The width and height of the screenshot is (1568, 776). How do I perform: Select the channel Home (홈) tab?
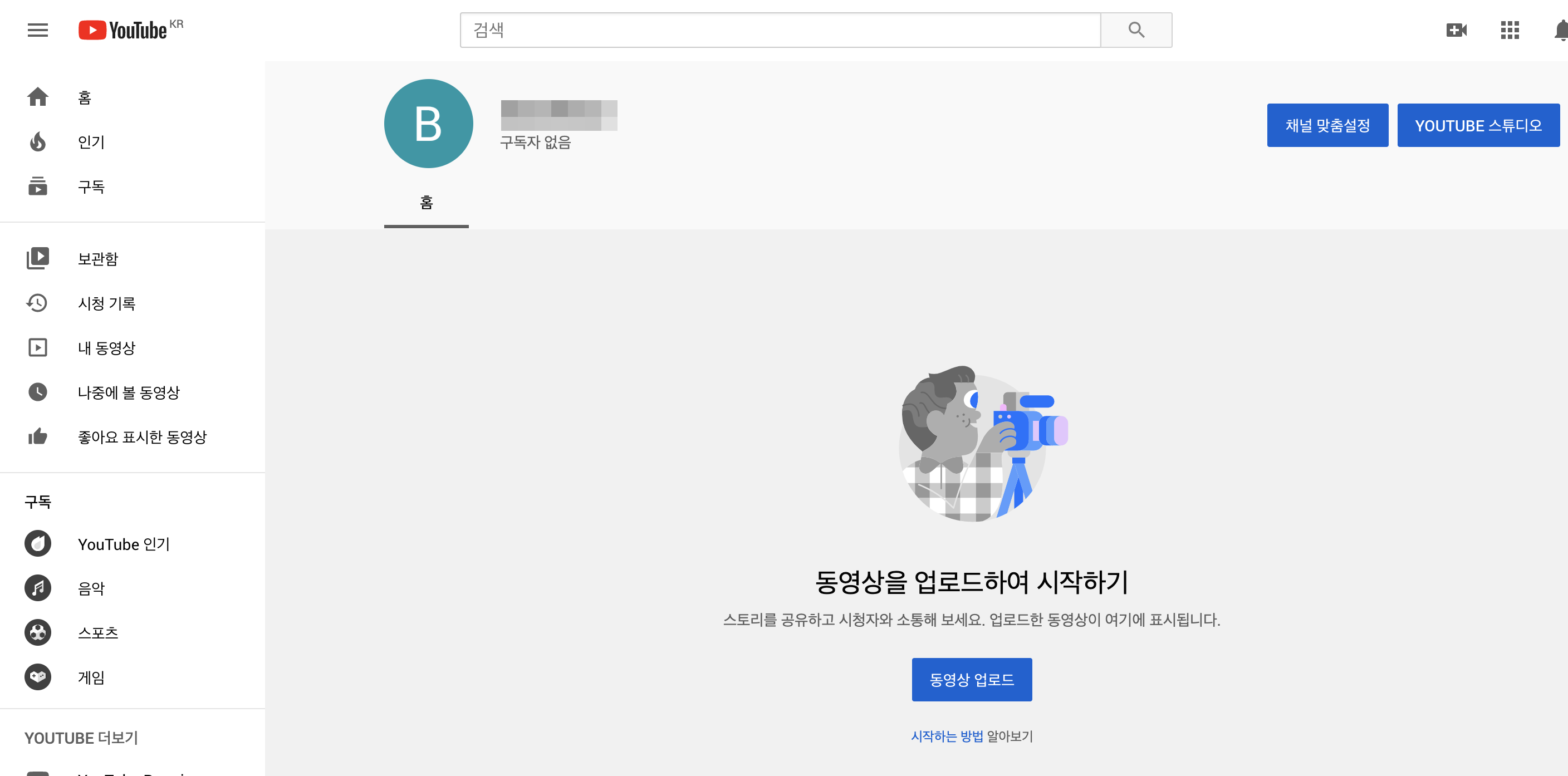[426, 203]
